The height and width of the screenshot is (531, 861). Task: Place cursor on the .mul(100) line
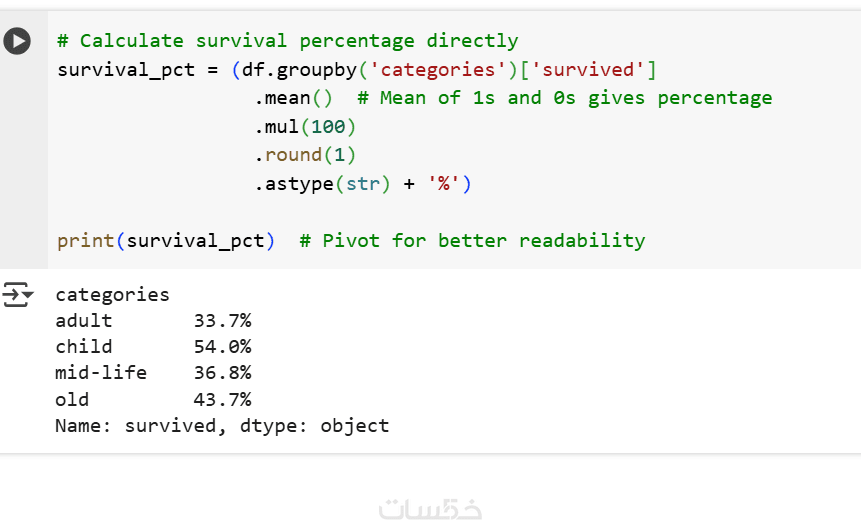click(x=305, y=127)
